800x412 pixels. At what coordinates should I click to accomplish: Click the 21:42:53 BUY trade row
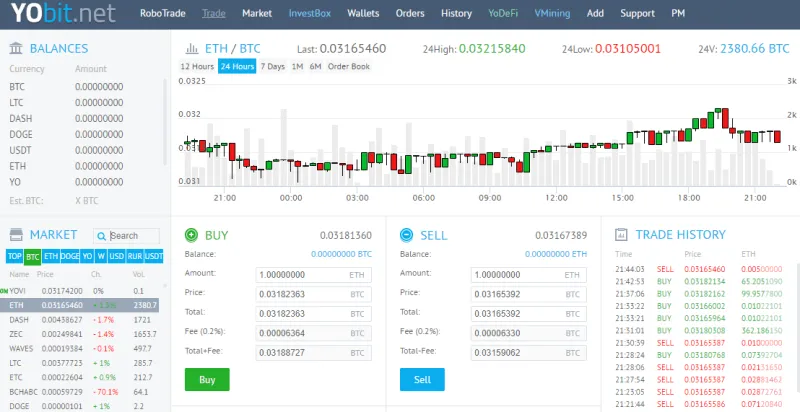[698, 281]
